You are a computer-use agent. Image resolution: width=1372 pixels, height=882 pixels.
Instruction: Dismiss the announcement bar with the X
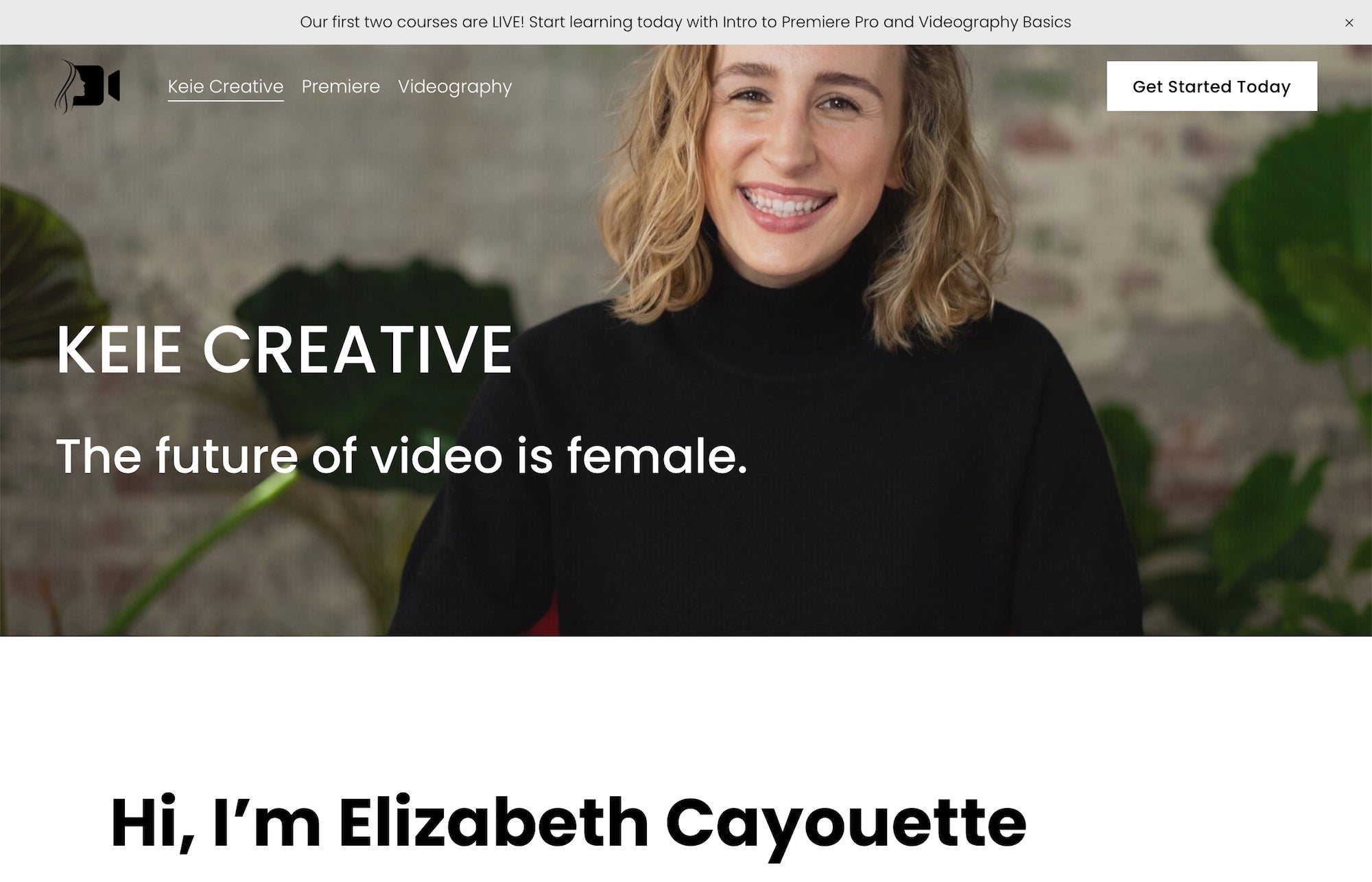[x=1349, y=23]
